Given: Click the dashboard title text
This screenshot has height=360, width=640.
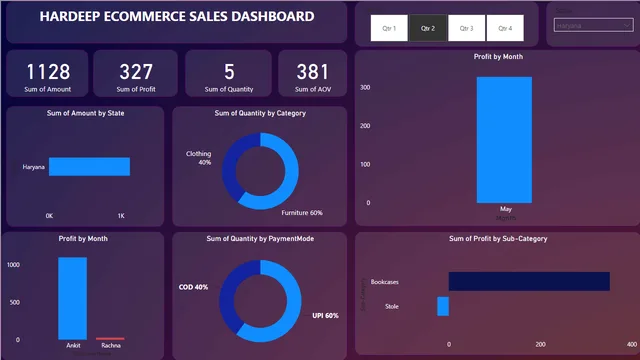Looking at the screenshot, I should click(177, 16).
